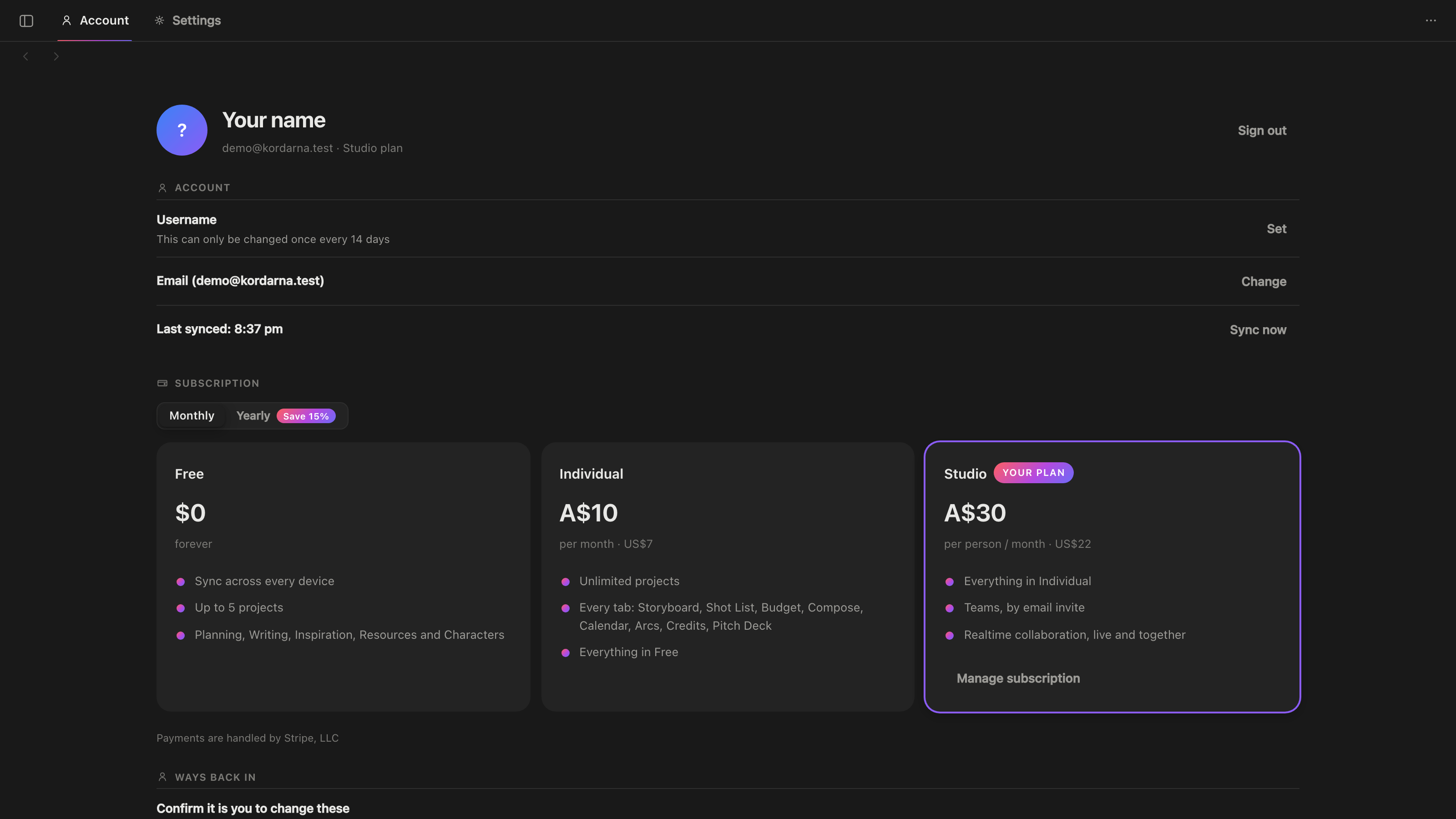Click the Your name heading
Screen dimensions: 1456x819
tap(273, 121)
